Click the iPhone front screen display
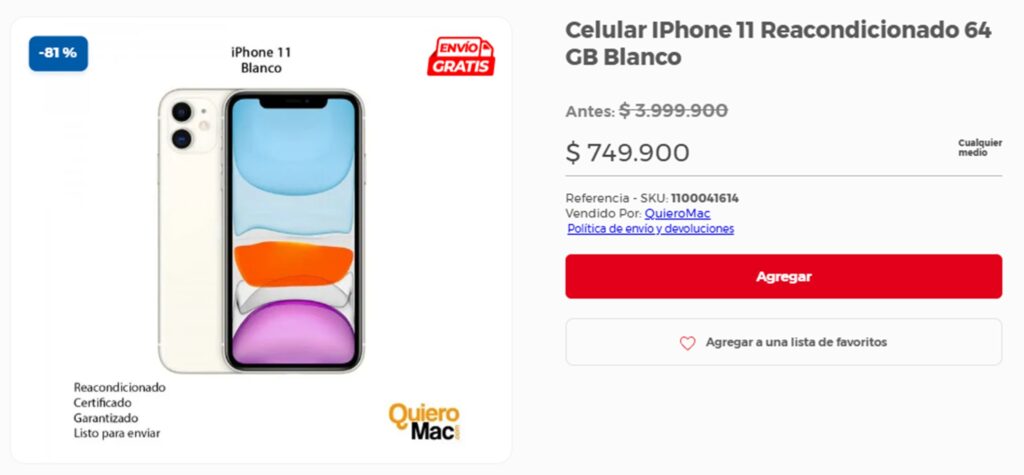This screenshot has width=1024, height=475. coord(294,231)
